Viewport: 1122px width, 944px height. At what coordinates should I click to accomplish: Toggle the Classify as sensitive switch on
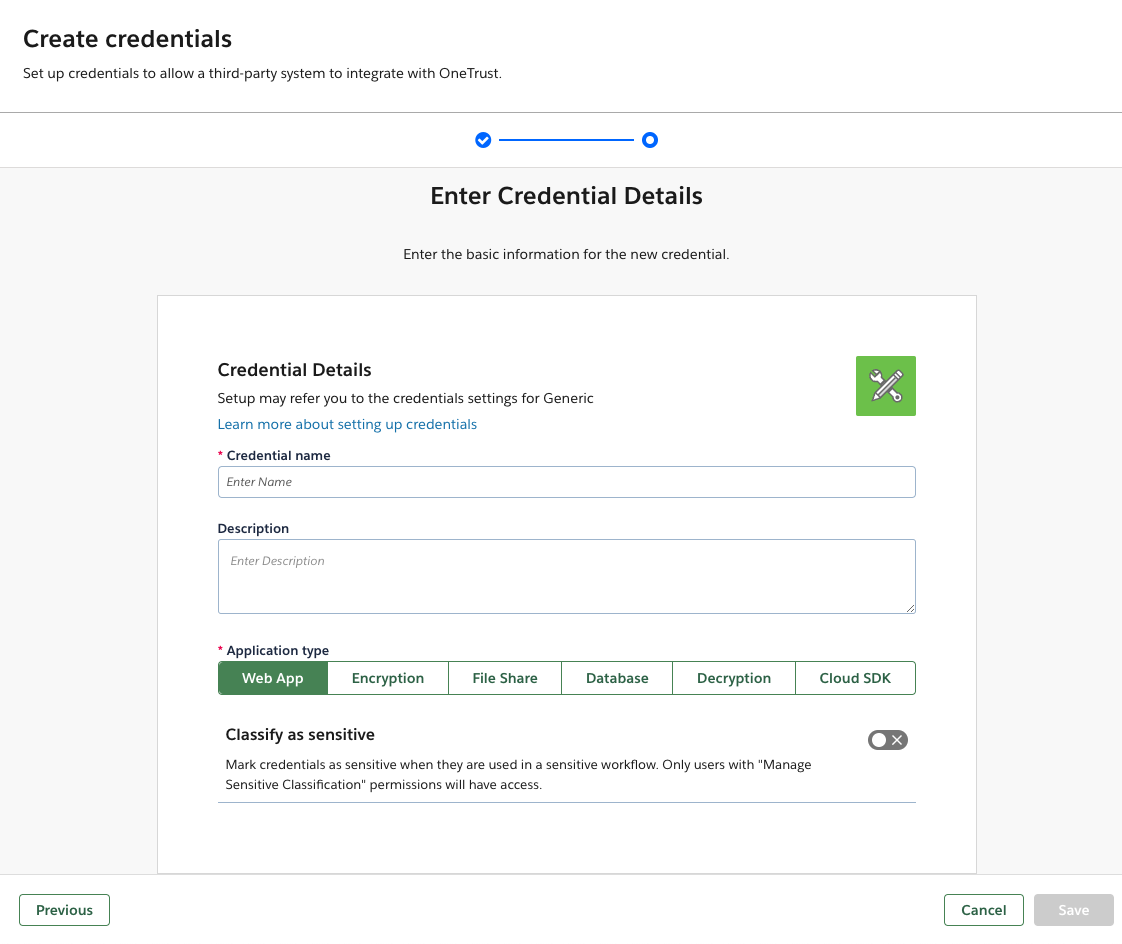[x=887, y=740]
